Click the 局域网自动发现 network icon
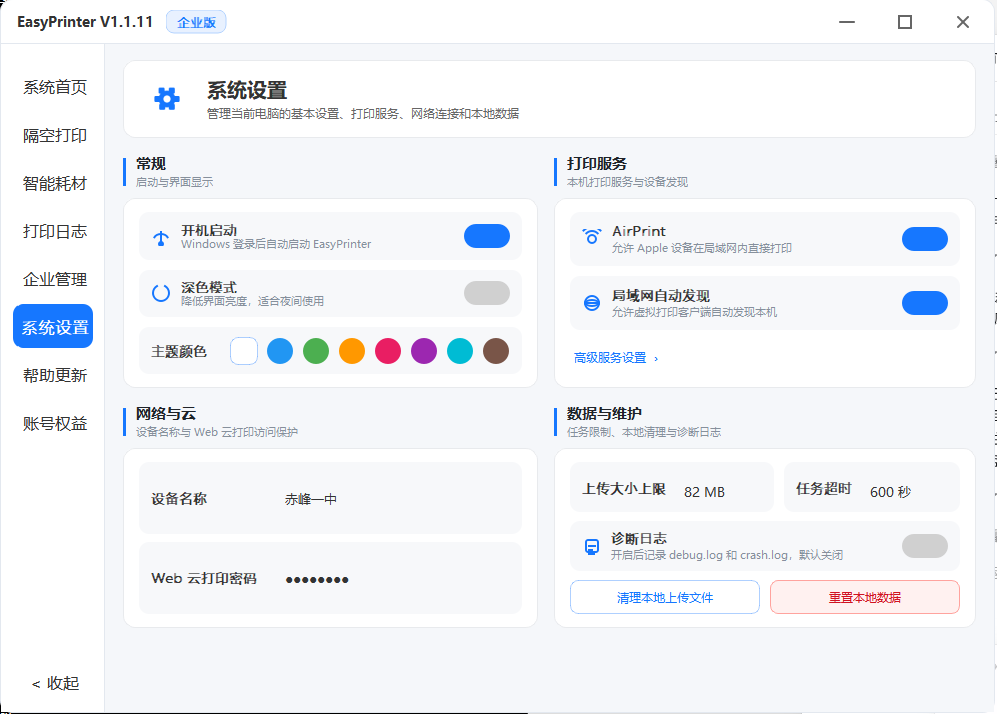The height and width of the screenshot is (714, 997). pos(591,303)
